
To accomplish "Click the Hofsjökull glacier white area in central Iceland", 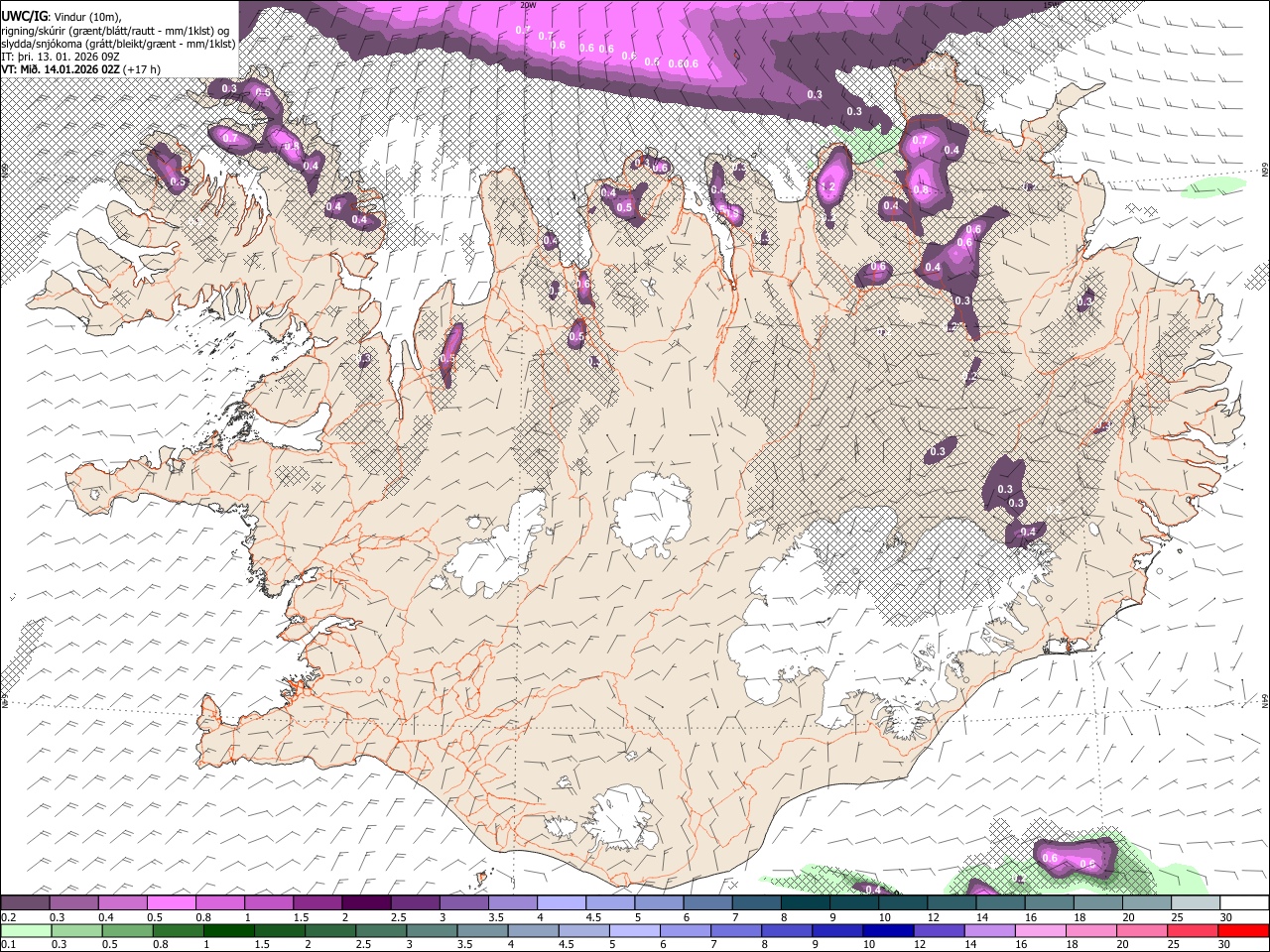I will click(x=652, y=514).
